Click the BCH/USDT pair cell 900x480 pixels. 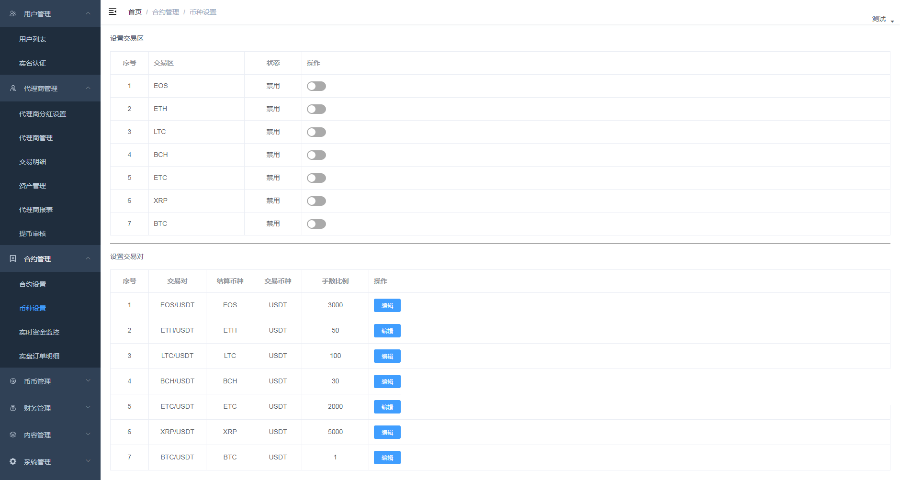pos(177,381)
